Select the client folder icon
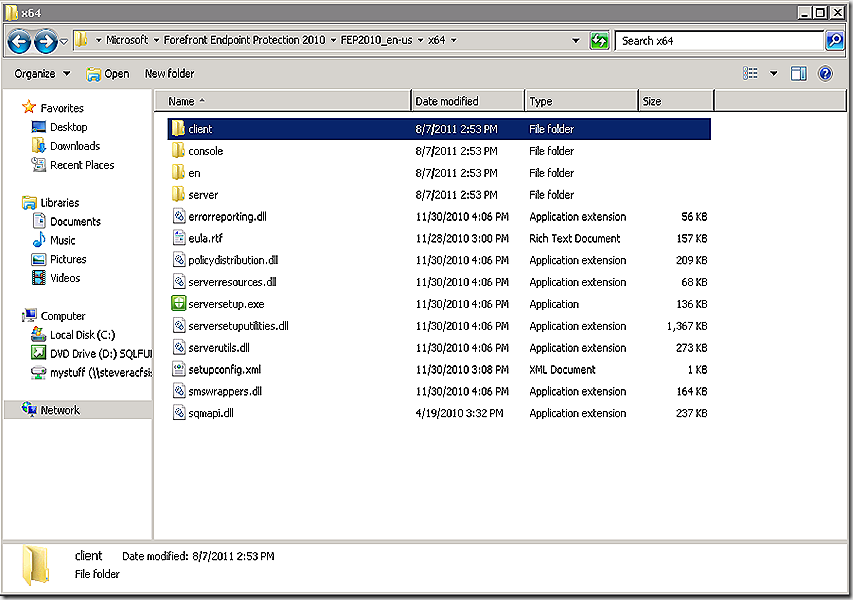 coord(178,129)
